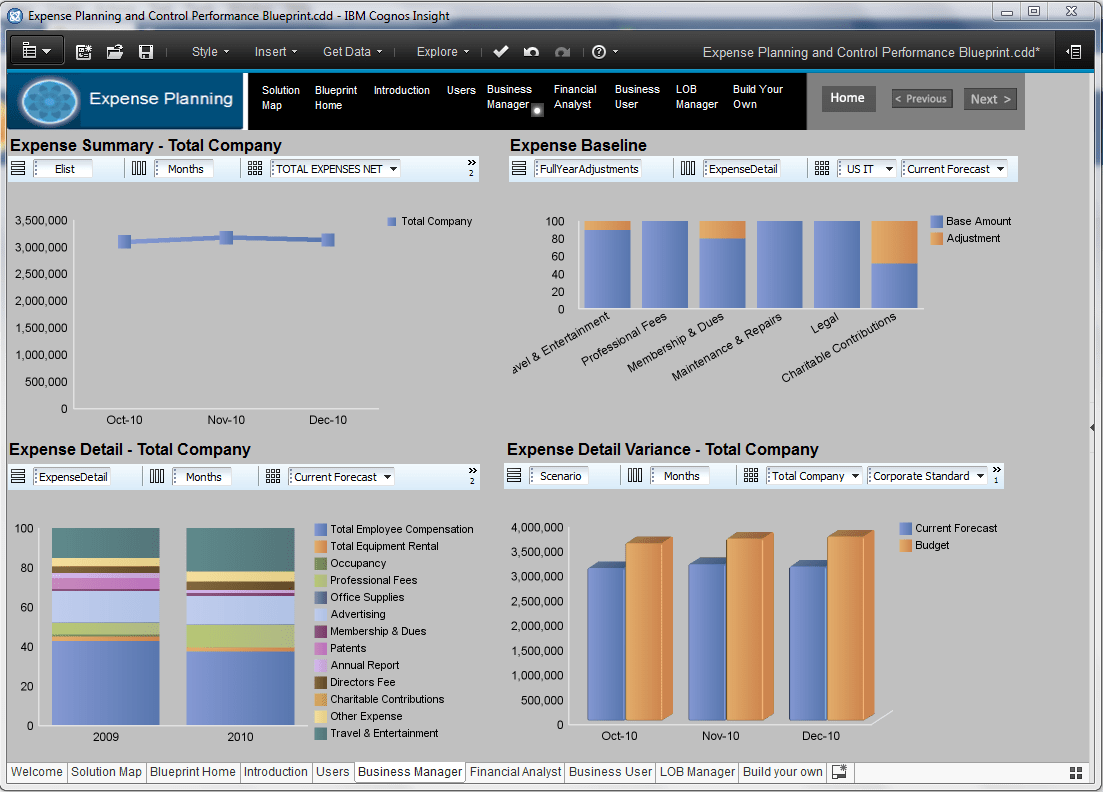Screen dimensions: 1103x792
Task: Click the open folder icon
Action: [x=115, y=52]
